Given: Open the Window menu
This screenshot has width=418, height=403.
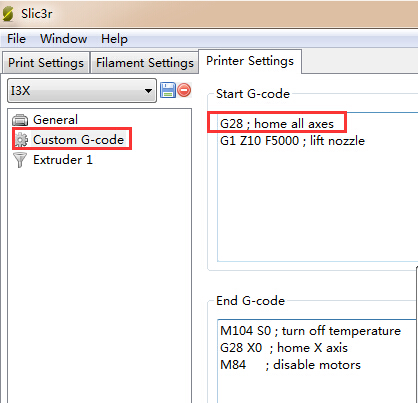Looking at the screenshot, I should pos(64,39).
